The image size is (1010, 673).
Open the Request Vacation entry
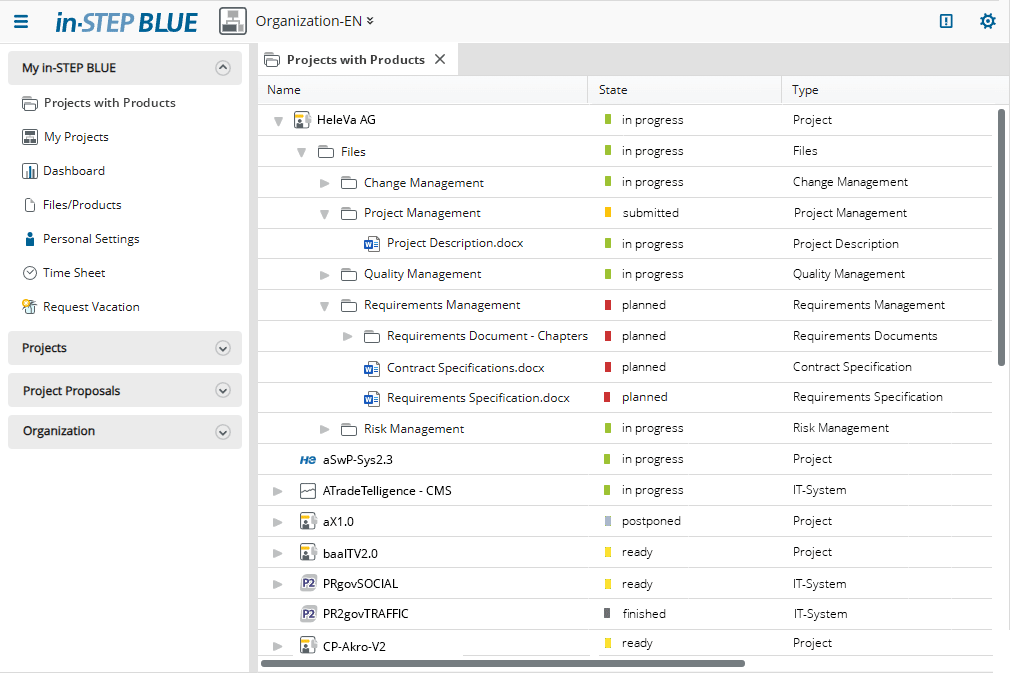(x=91, y=307)
